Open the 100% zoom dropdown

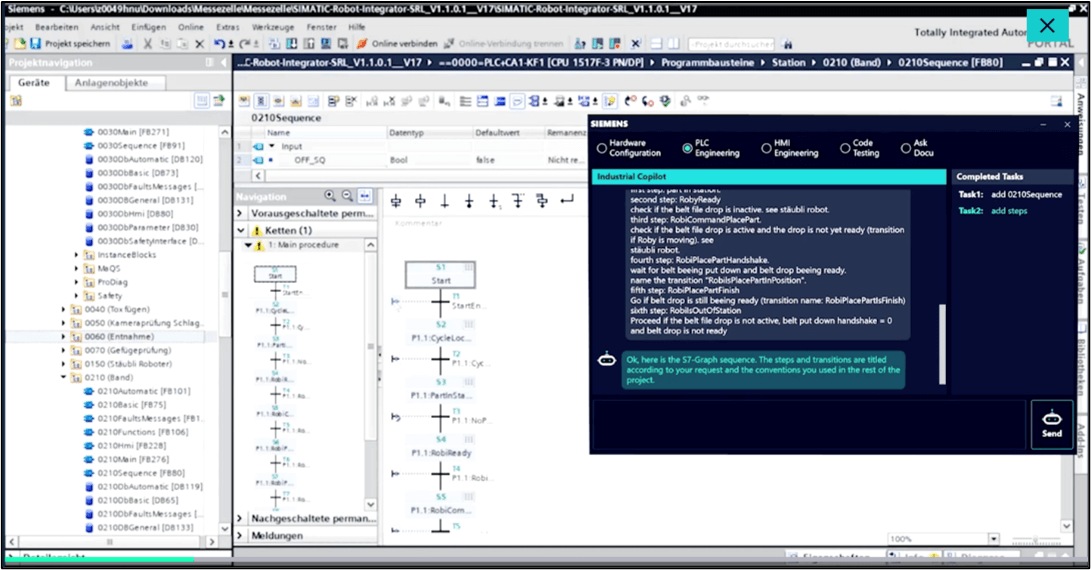point(994,539)
